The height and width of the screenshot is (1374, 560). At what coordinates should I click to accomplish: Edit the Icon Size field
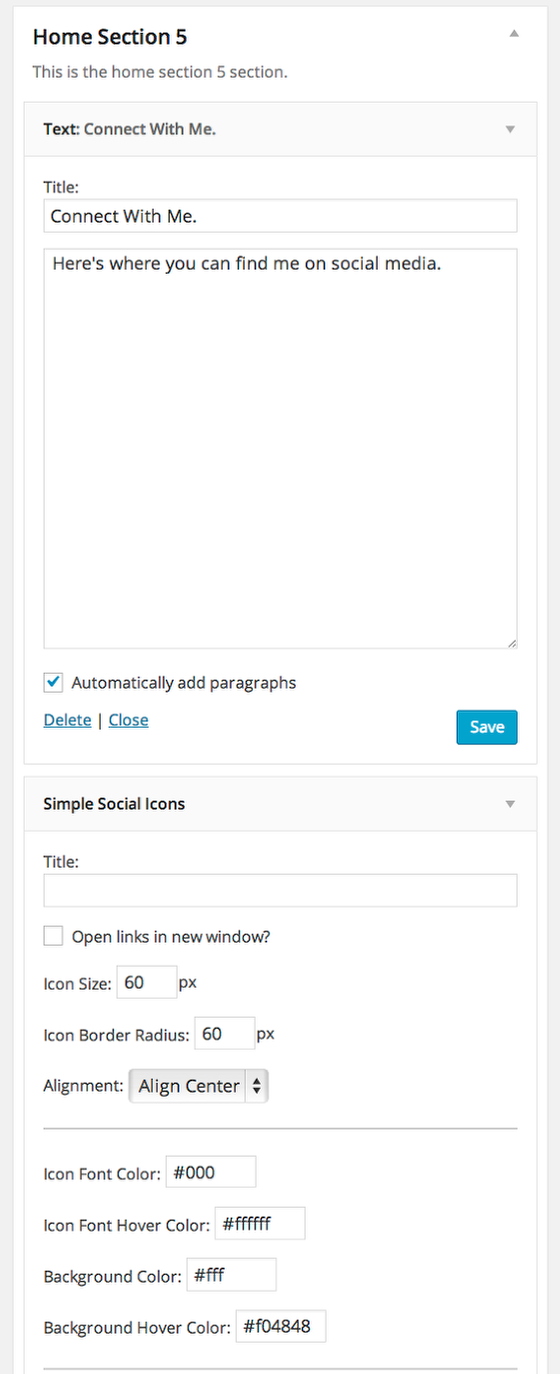[147, 983]
